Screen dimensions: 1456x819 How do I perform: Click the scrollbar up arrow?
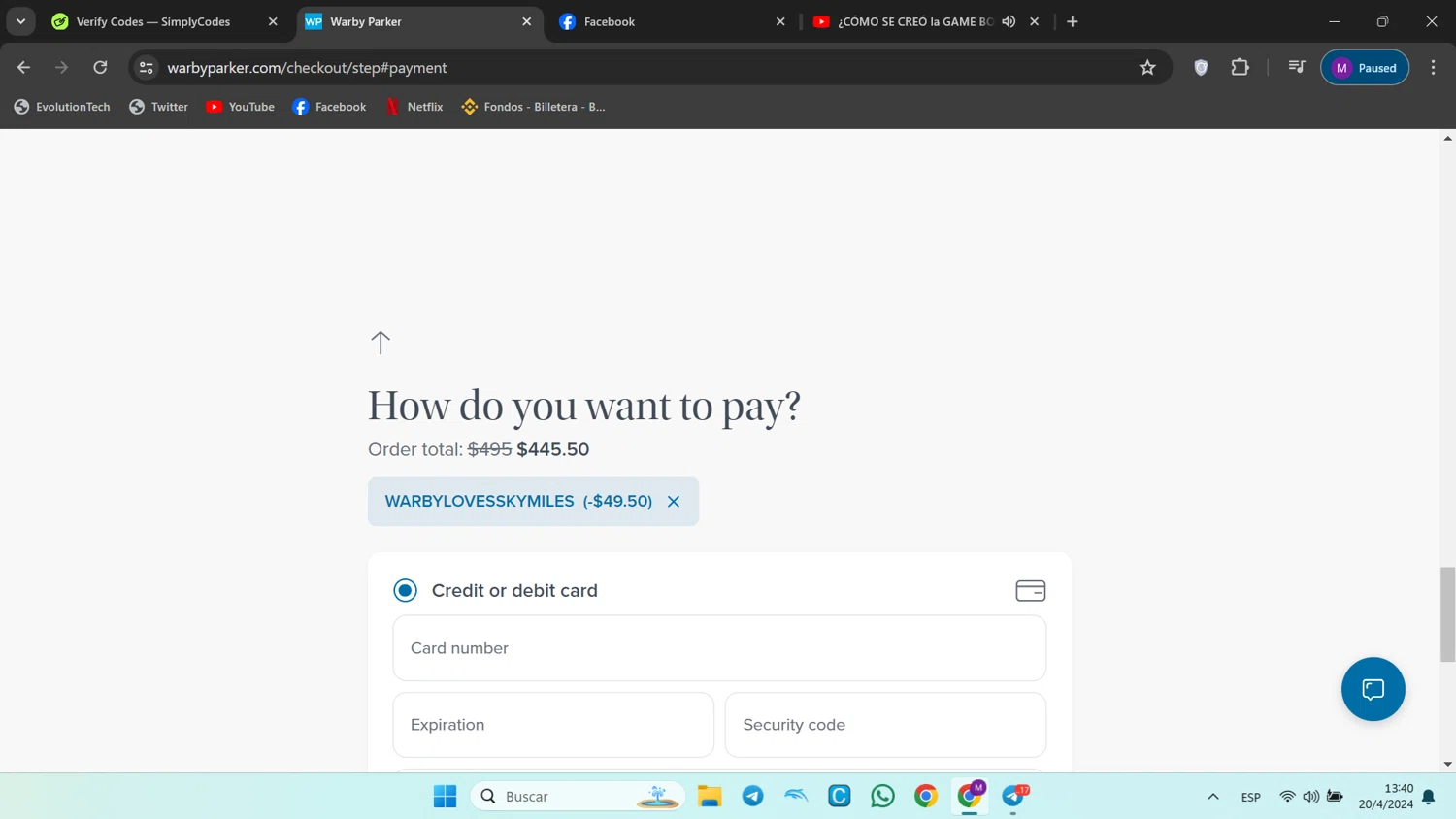[x=1447, y=138]
